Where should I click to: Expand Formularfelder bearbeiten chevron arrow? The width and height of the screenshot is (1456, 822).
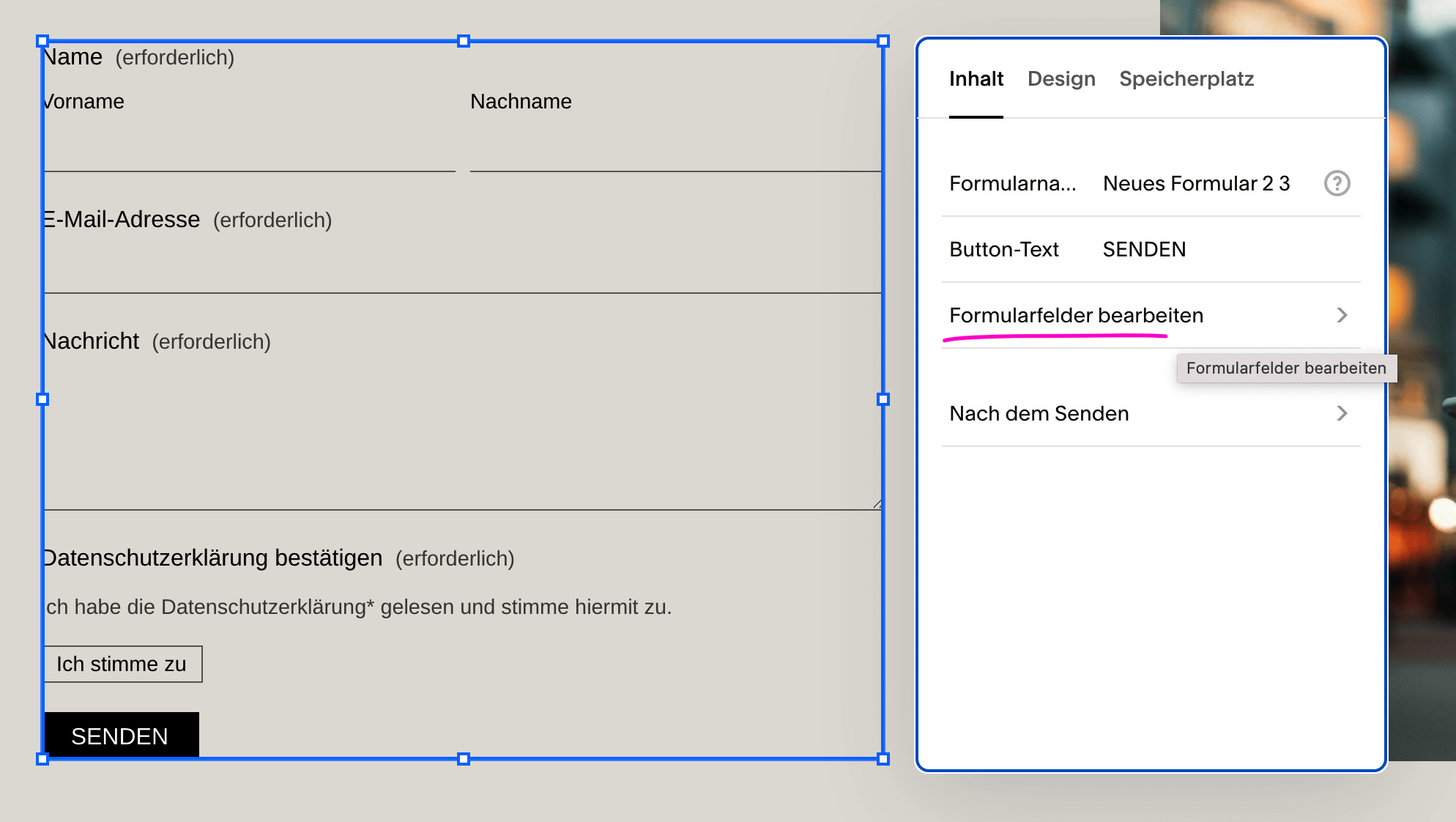1341,315
